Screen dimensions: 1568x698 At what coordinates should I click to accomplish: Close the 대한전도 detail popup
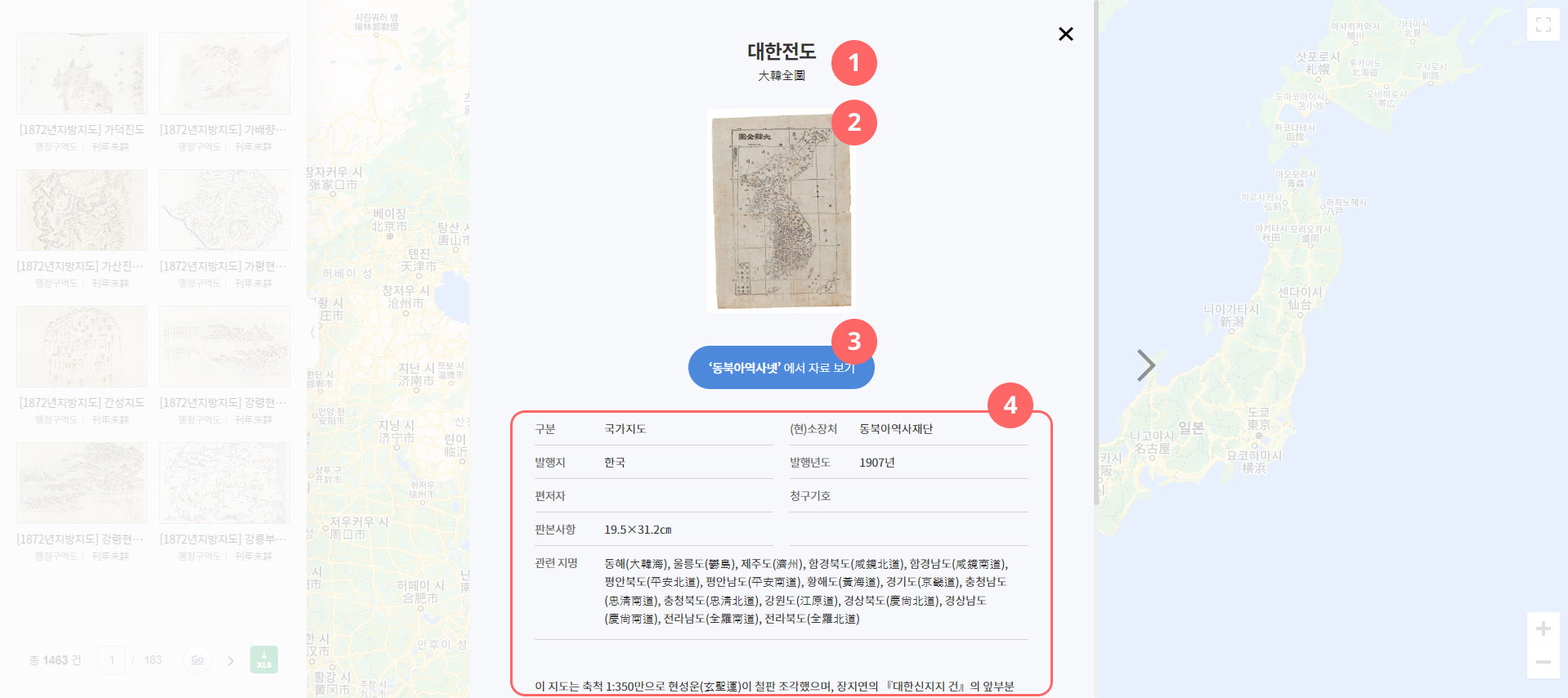pyautogui.click(x=1065, y=34)
